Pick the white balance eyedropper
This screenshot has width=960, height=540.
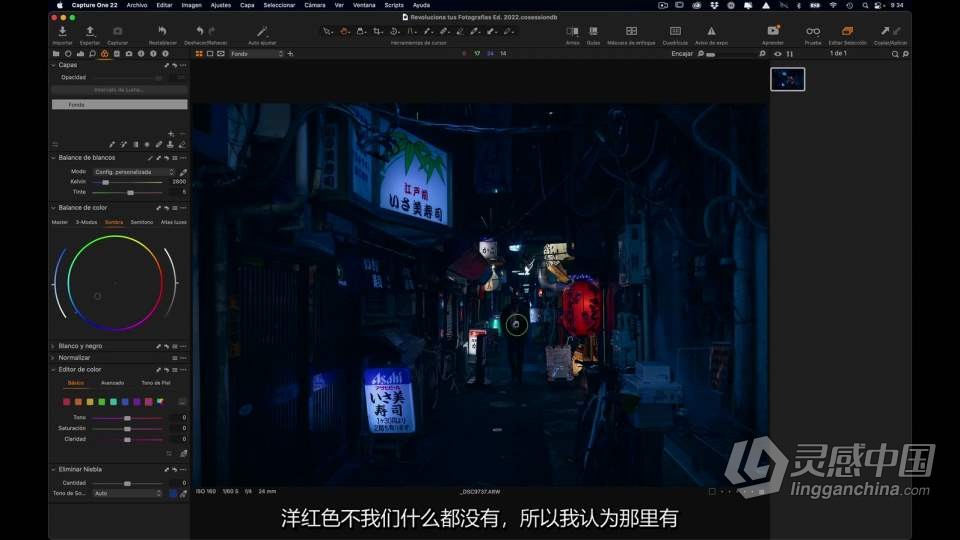[x=183, y=172]
